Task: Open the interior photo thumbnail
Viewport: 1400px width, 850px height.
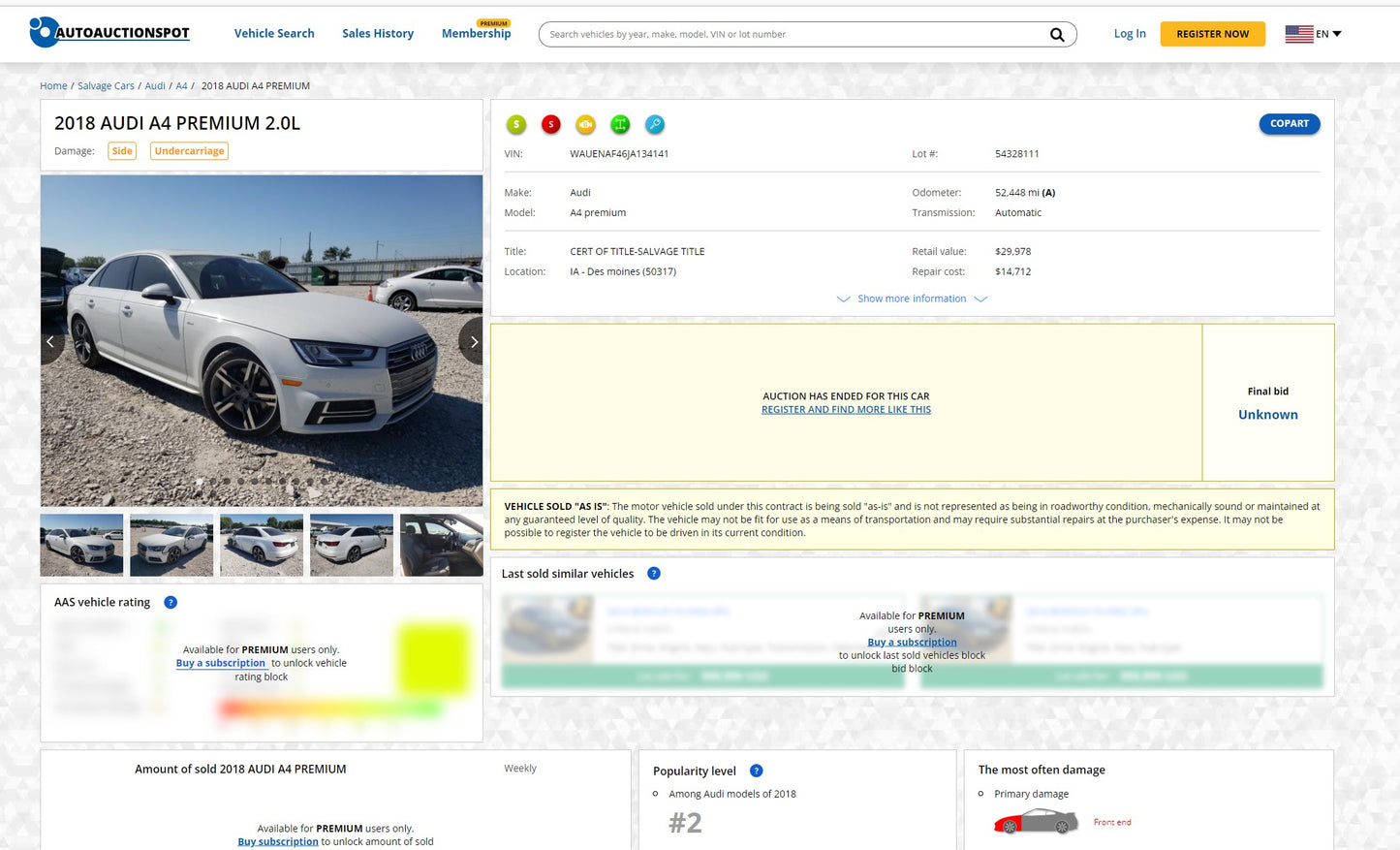Action: (441, 545)
